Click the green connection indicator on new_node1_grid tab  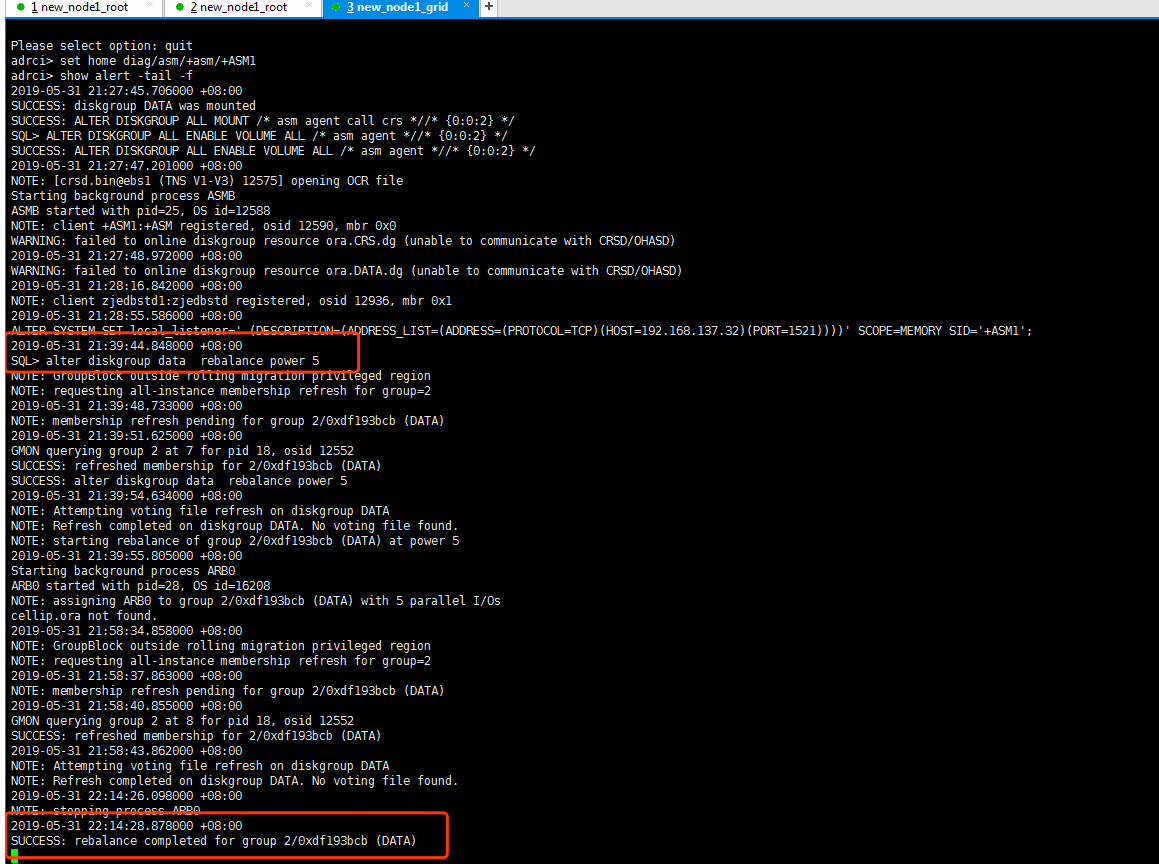point(337,8)
